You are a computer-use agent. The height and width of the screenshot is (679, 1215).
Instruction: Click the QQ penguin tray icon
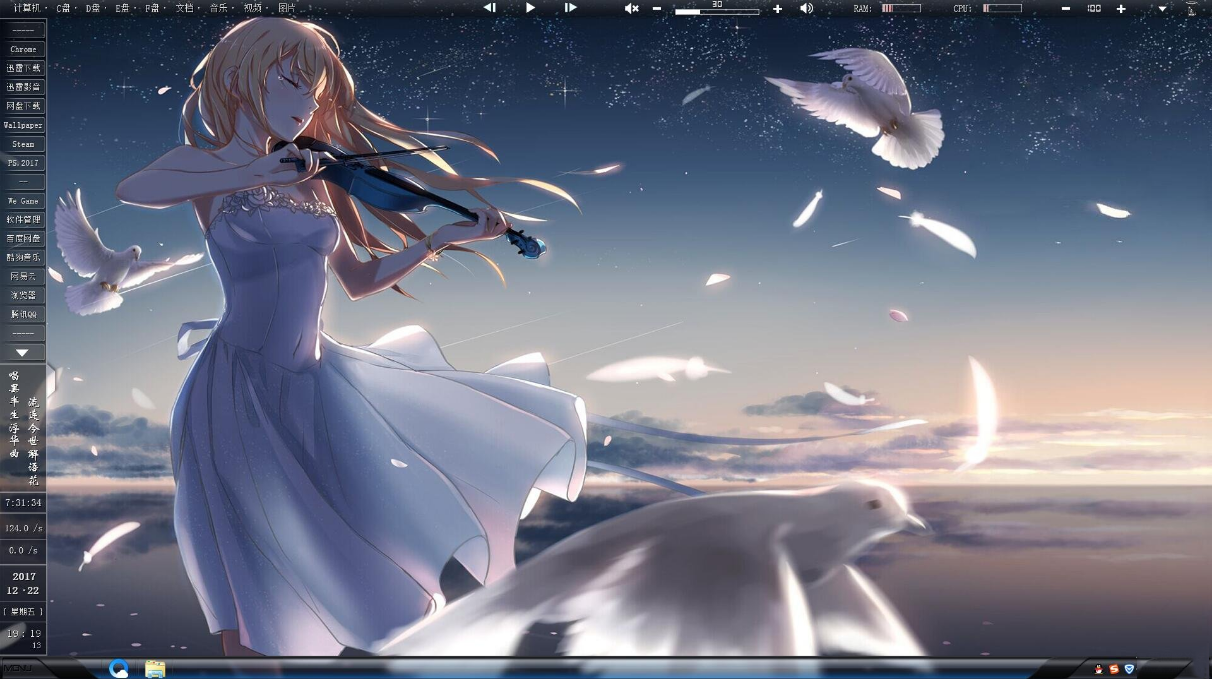point(1099,668)
